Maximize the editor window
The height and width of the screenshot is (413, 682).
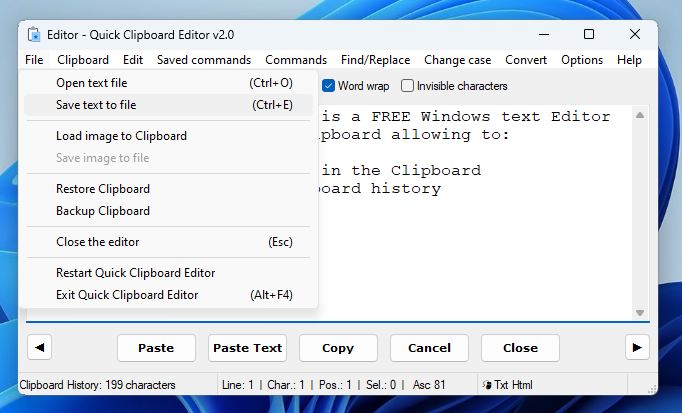click(x=589, y=34)
